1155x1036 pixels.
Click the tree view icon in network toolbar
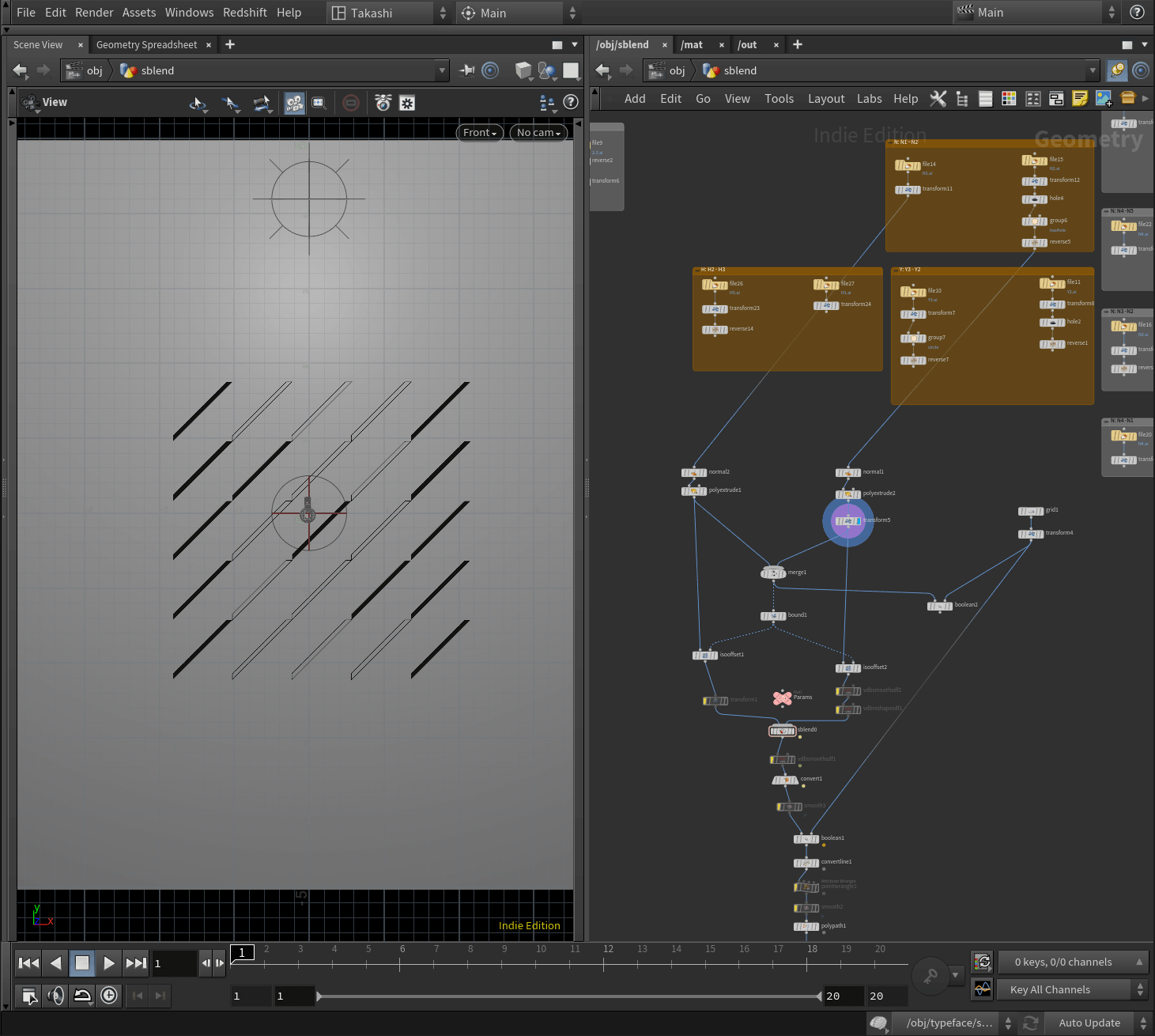[x=962, y=99]
